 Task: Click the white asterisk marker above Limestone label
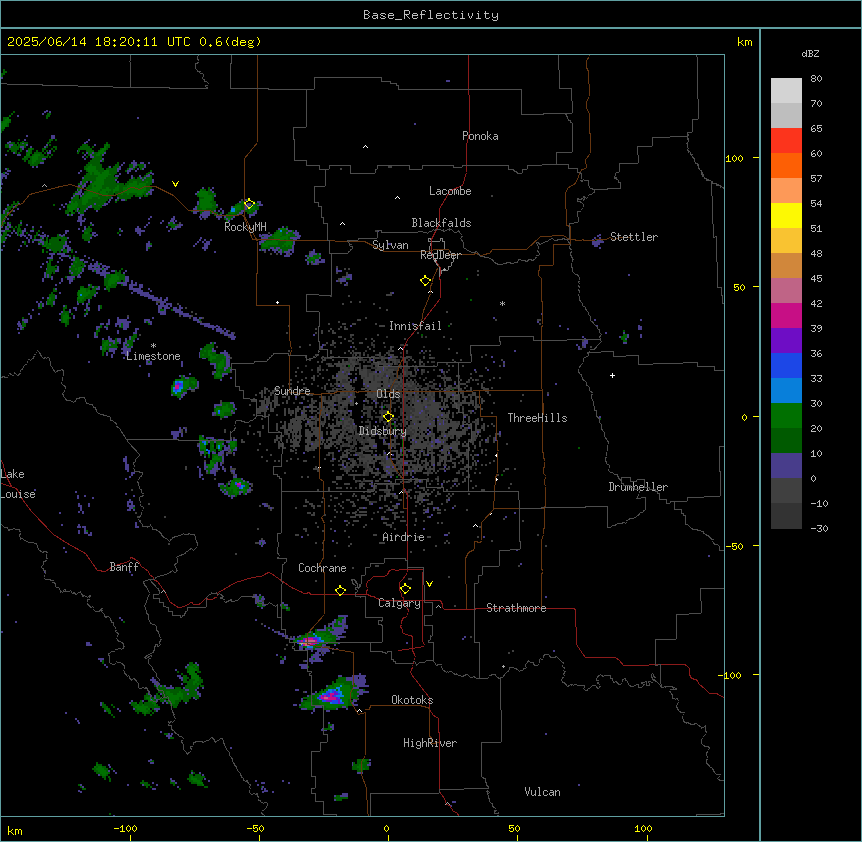tap(153, 346)
